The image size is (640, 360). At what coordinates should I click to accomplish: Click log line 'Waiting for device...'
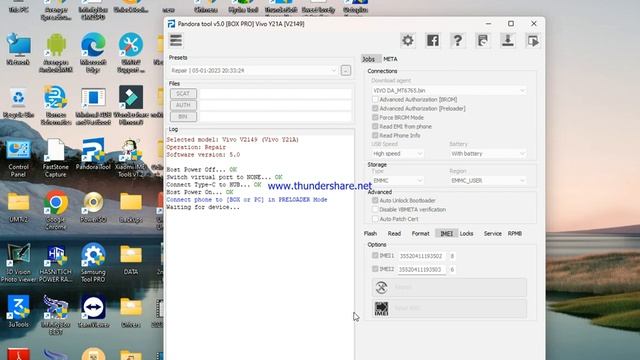[x=203, y=207]
